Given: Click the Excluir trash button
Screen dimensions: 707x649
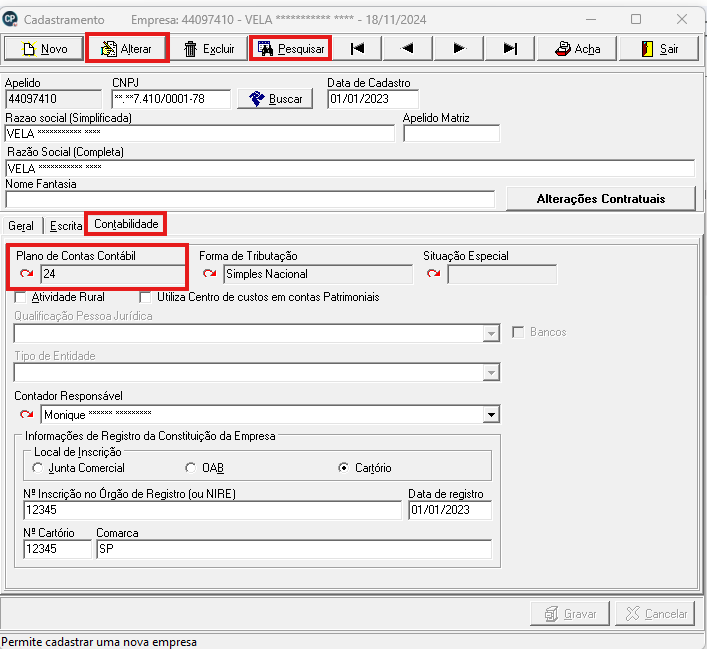Looking at the screenshot, I should point(208,48).
